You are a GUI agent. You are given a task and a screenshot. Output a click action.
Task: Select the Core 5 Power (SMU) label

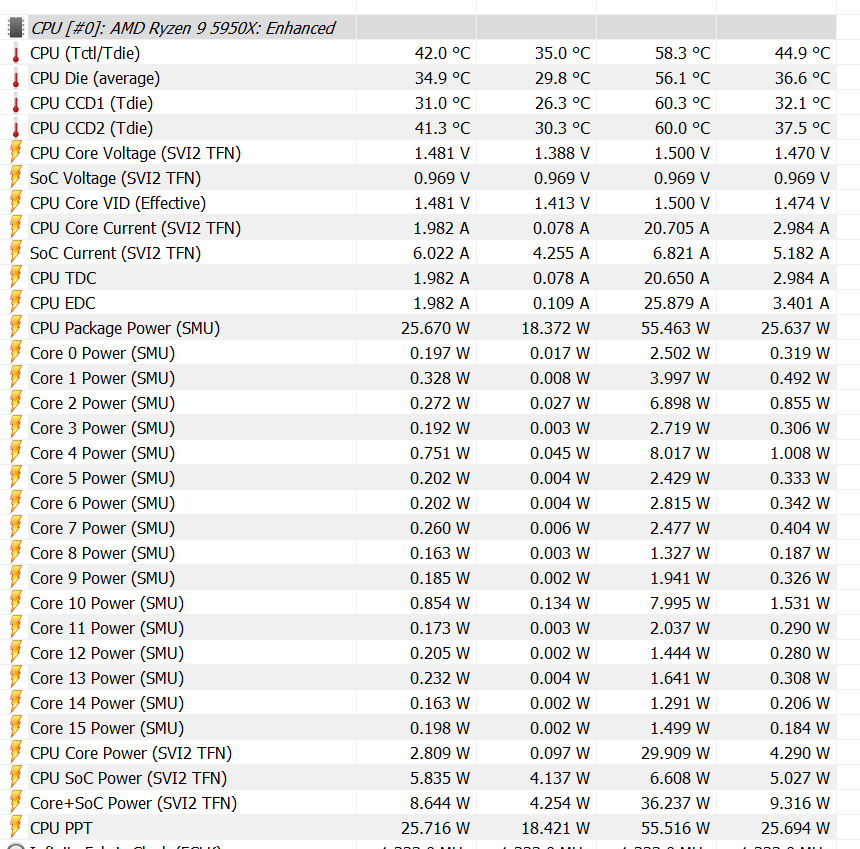click(103, 478)
